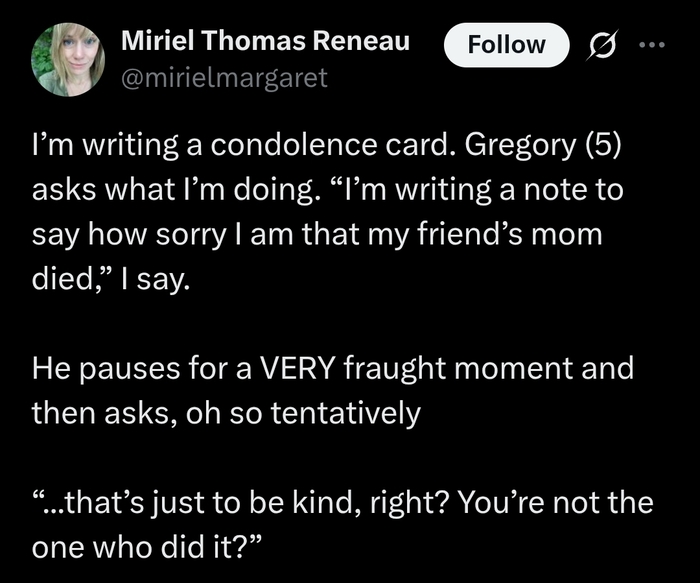Open the three-dot more options menu
The height and width of the screenshot is (583, 700).
point(652,45)
